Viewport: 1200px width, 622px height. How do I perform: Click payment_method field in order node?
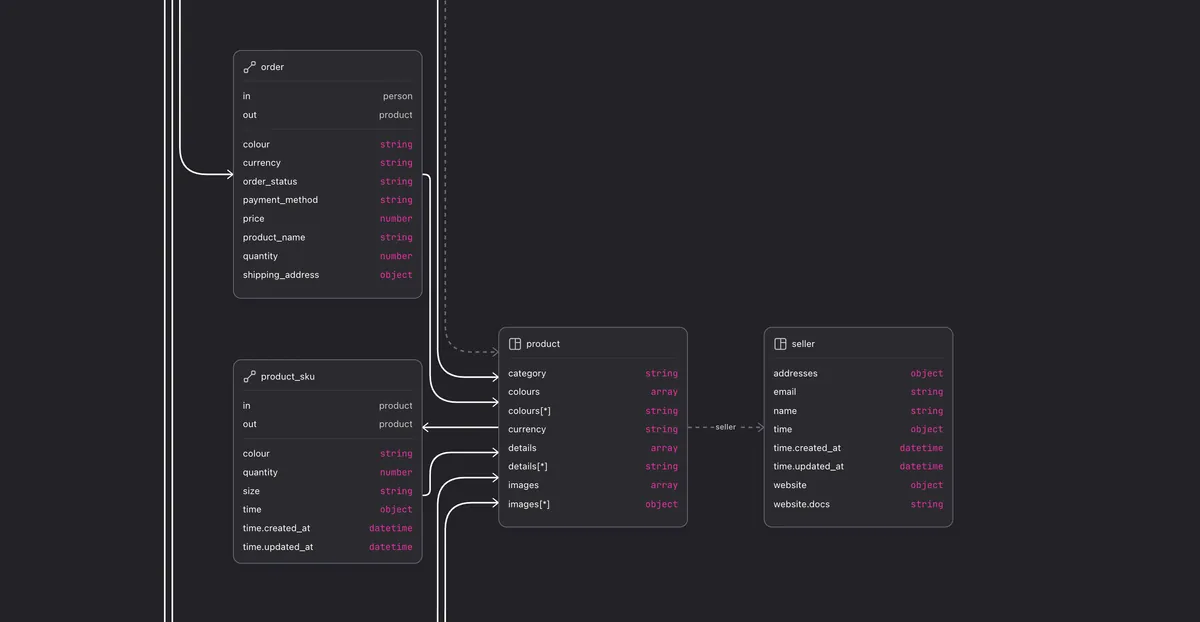pyautogui.click(x=328, y=200)
